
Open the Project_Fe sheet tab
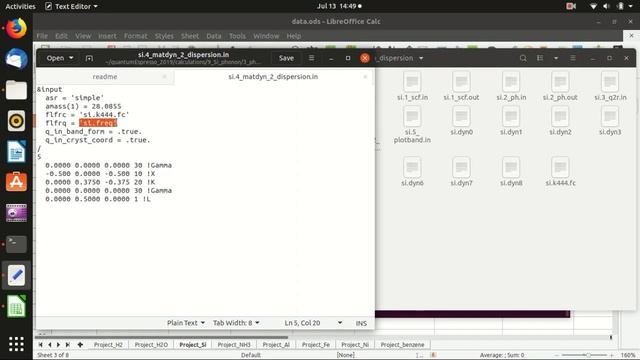[316, 344]
